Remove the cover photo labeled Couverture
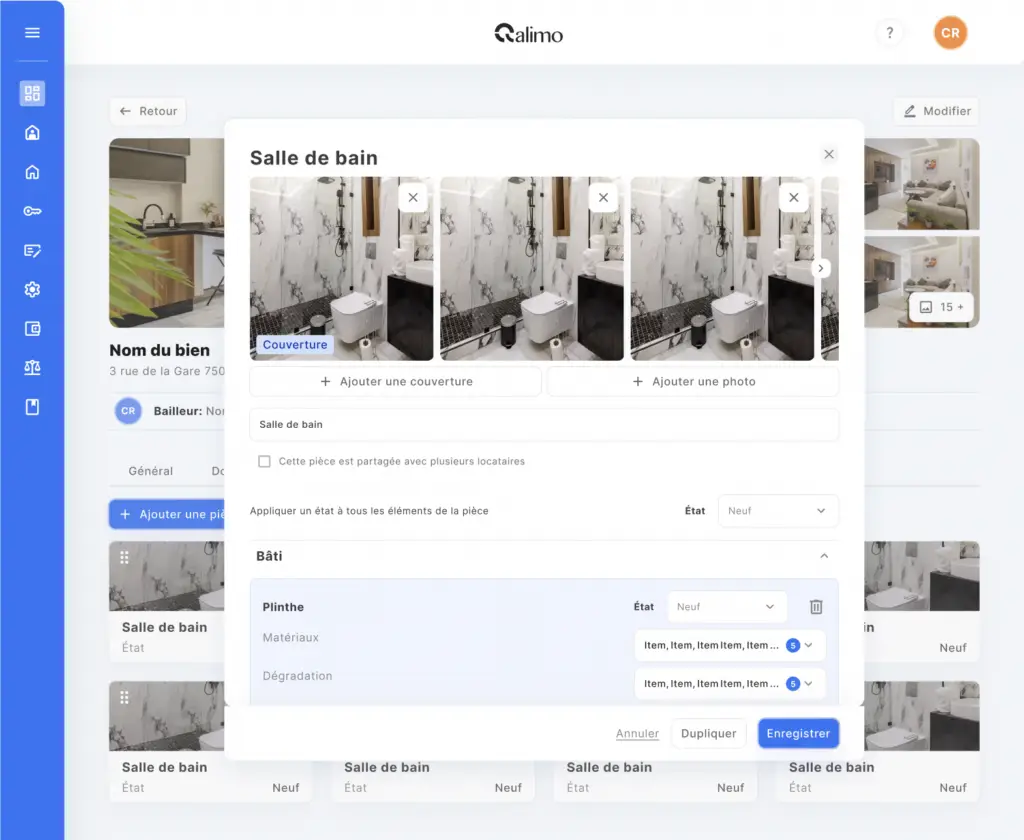 pyautogui.click(x=413, y=197)
